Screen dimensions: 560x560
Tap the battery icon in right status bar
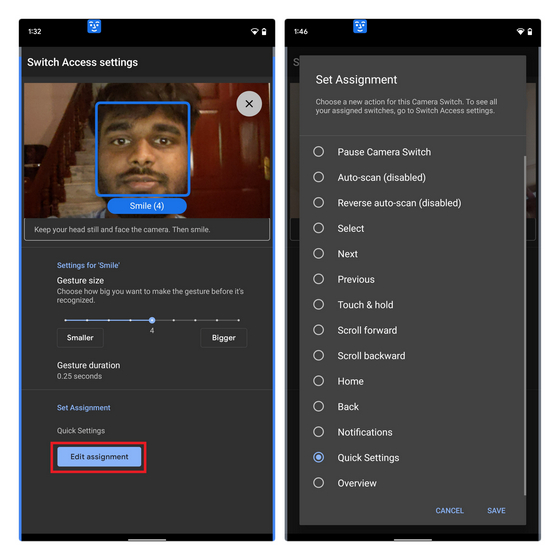coord(530,31)
